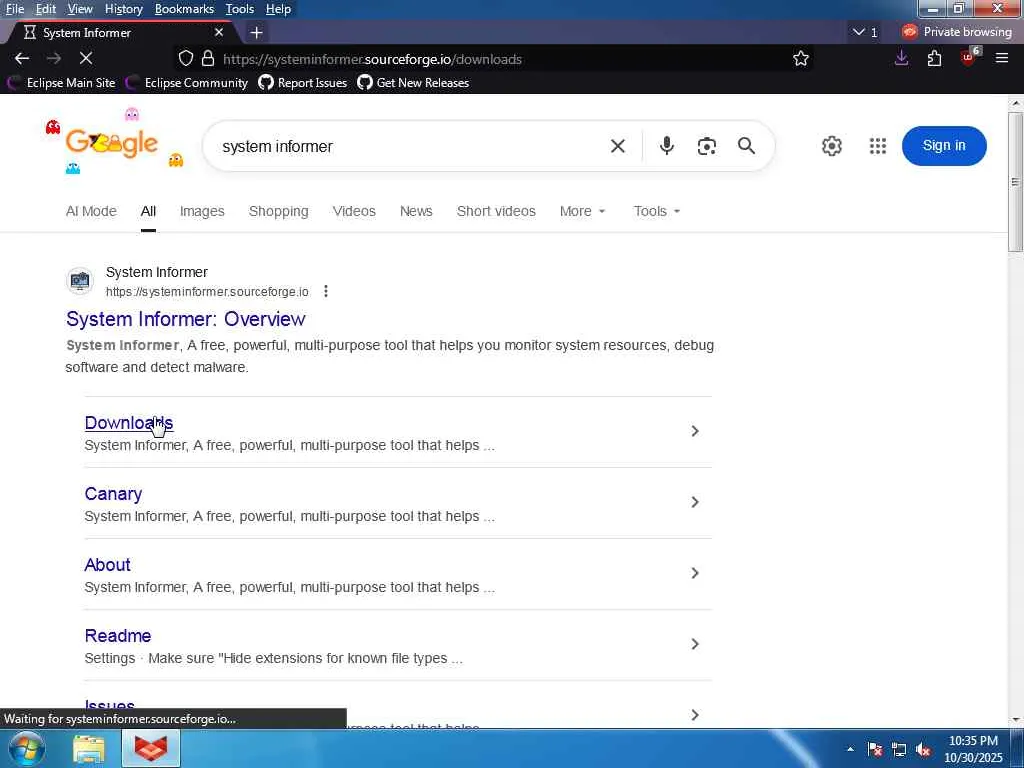The height and width of the screenshot is (768, 1024).
Task: Open the Help menu
Action: point(278,9)
